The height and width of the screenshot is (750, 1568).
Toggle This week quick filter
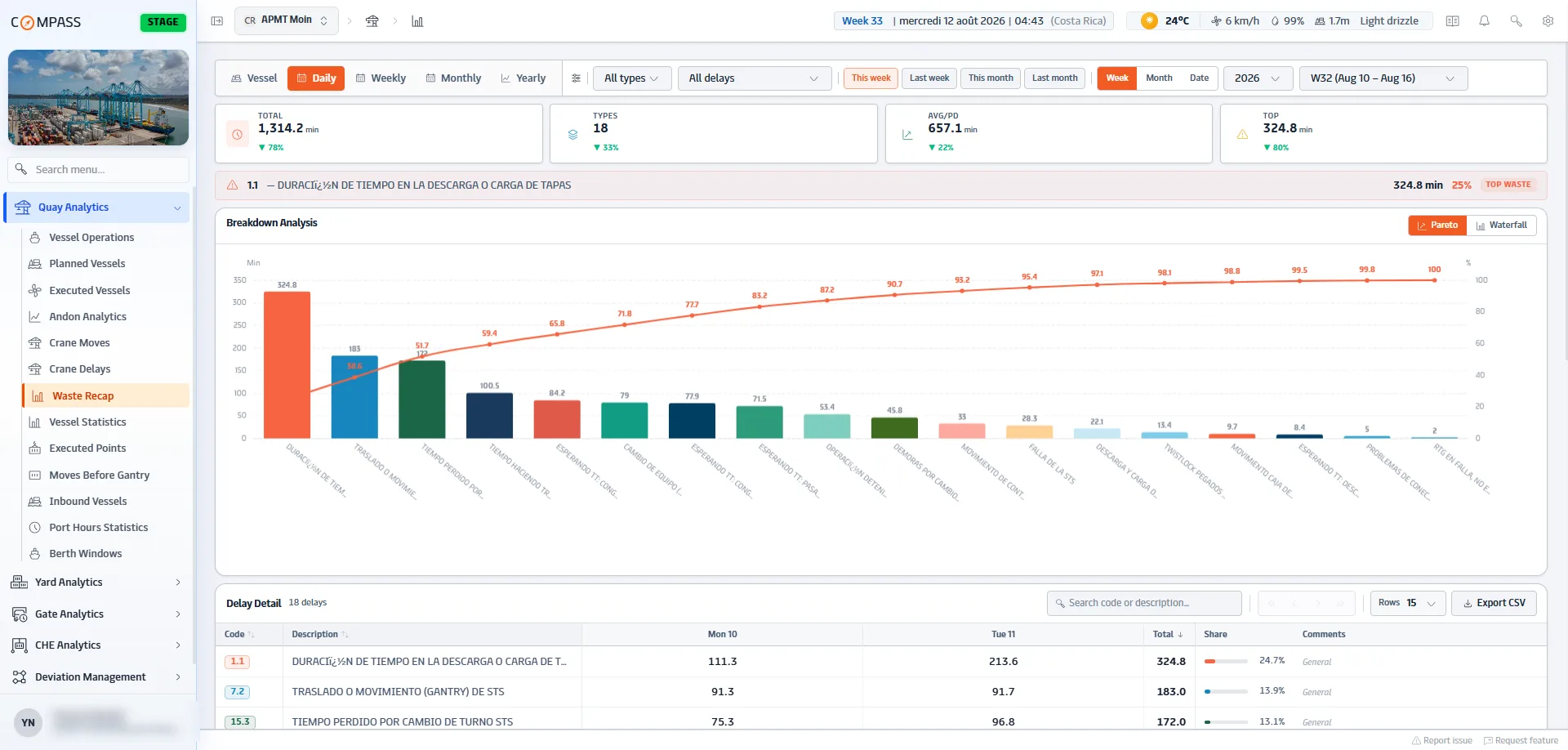click(x=871, y=78)
